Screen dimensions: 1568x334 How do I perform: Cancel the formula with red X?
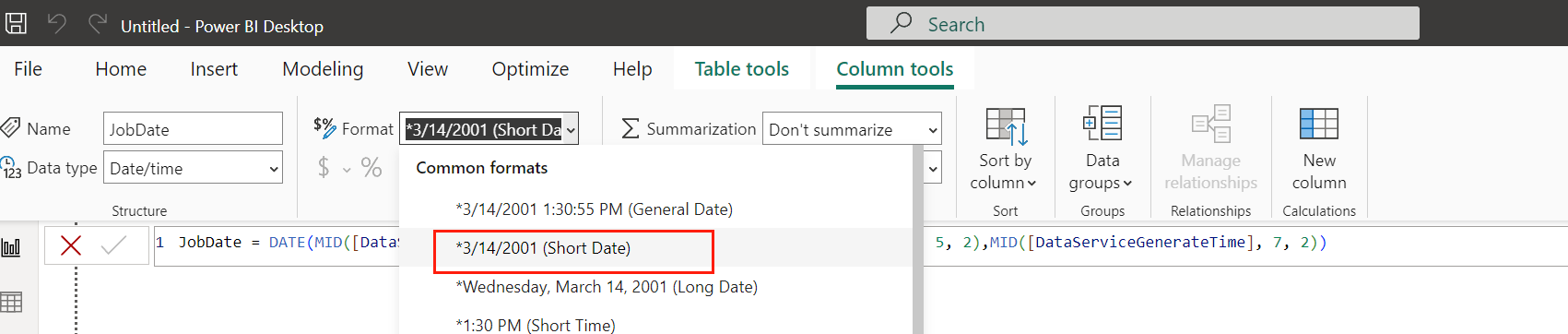(x=71, y=245)
